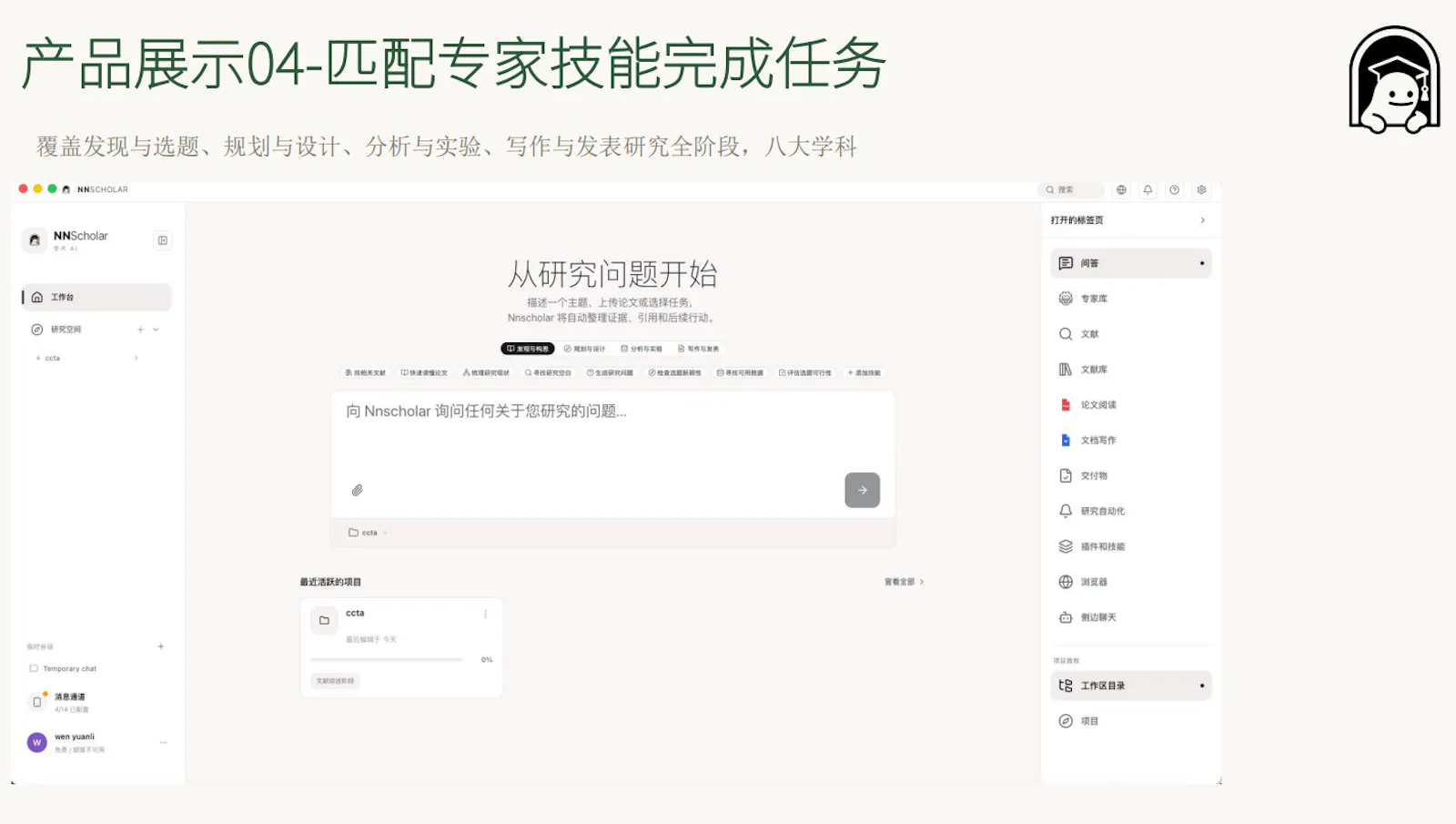Open the ccta card three-dot menu
1456x824 pixels.
coord(485,615)
